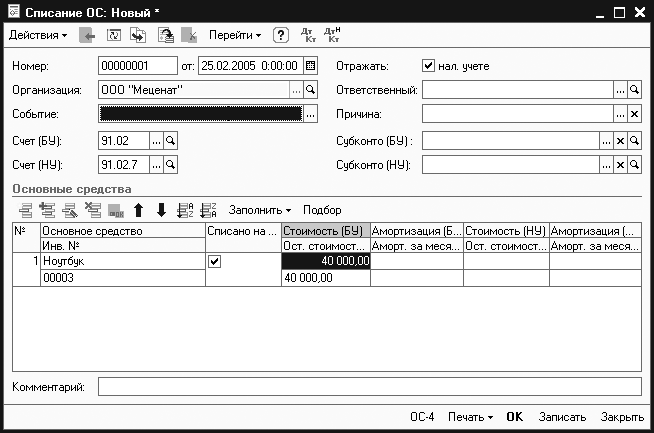Click the Подбор button
The width and height of the screenshot is (654, 433).
tap(322, 210)
